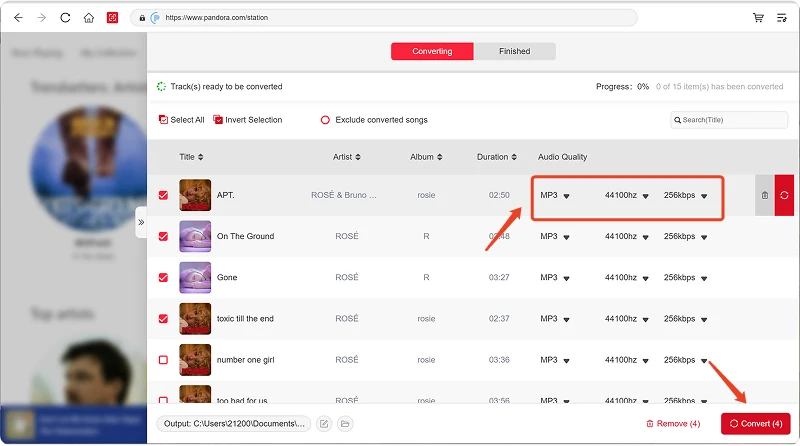Open the 256kbps dropdown for number one girl

point(685,360)
